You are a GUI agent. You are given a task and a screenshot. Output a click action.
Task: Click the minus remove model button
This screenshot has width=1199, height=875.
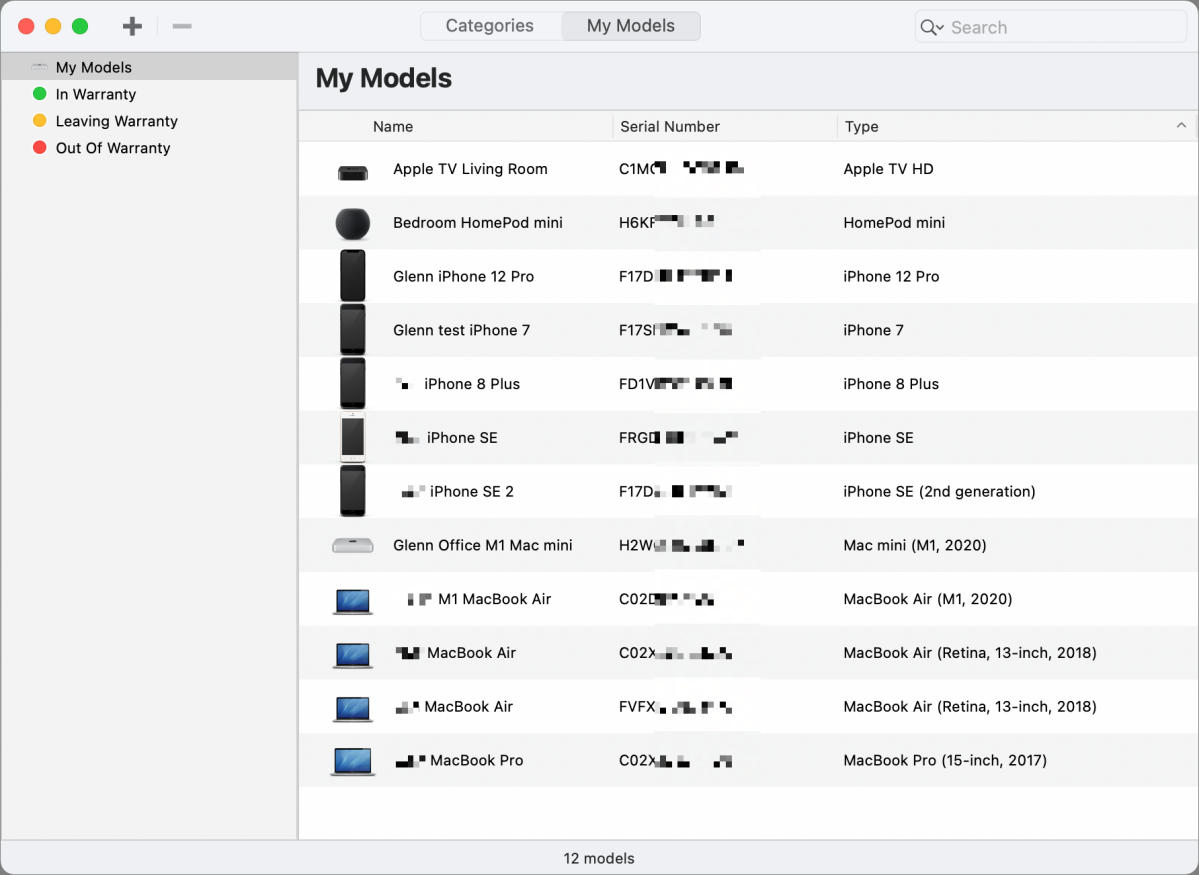tap(182, 27)
